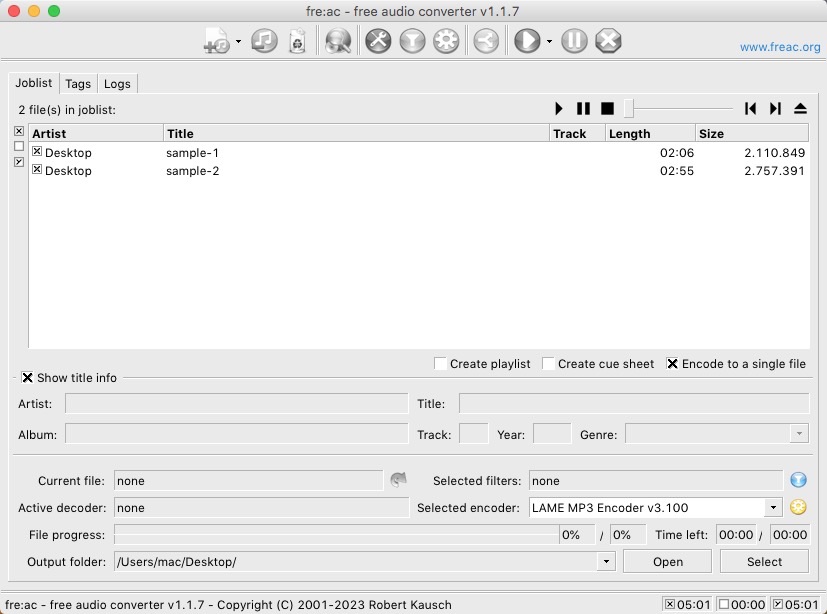The height and width of the screenshot is (614, 827).
Task: Open the arrow beside start encoding icon
Action: tap(549, 42)
